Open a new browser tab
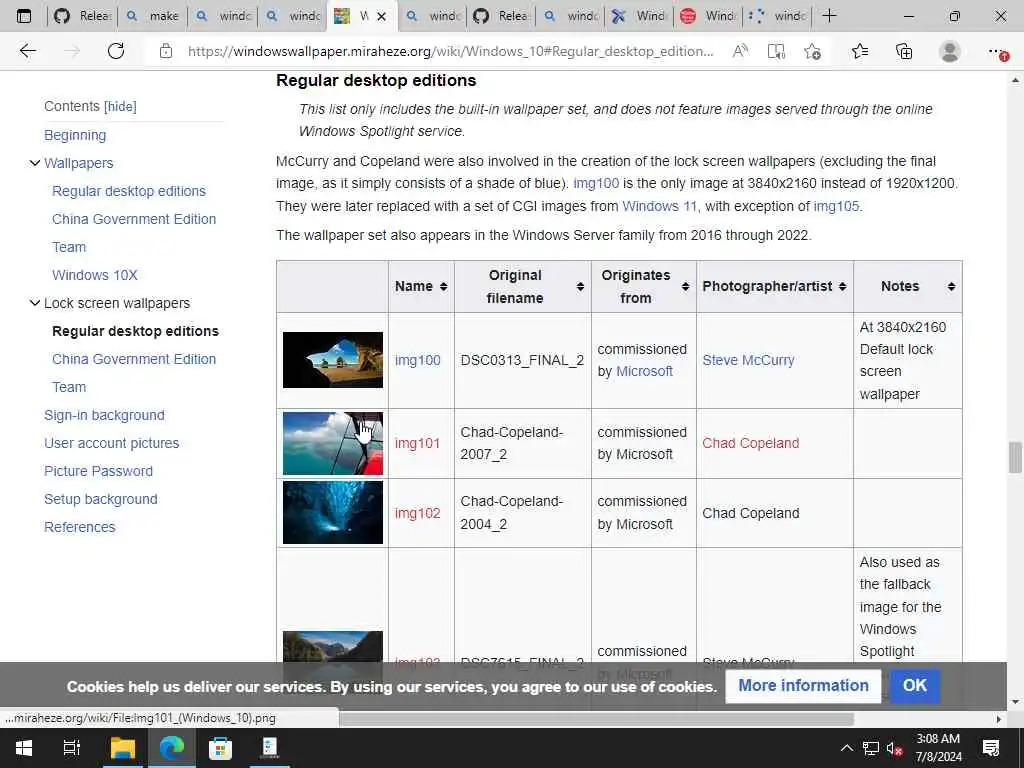The width and height of the screenshot is (1024, 768). (829, 16)
